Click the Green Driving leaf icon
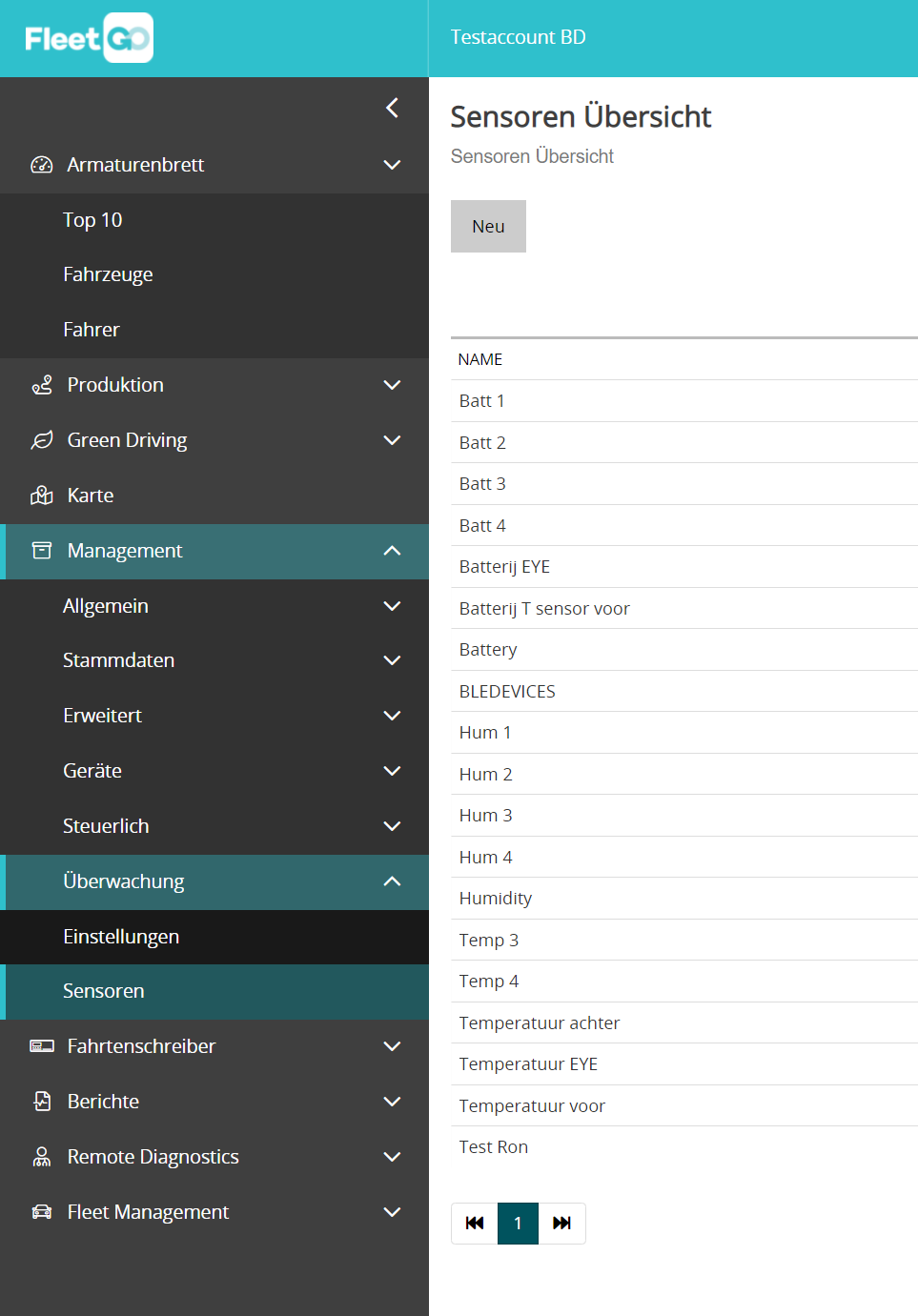This screenshot has height=1316, width=918. pyautogui.click(x=42, y=440)
